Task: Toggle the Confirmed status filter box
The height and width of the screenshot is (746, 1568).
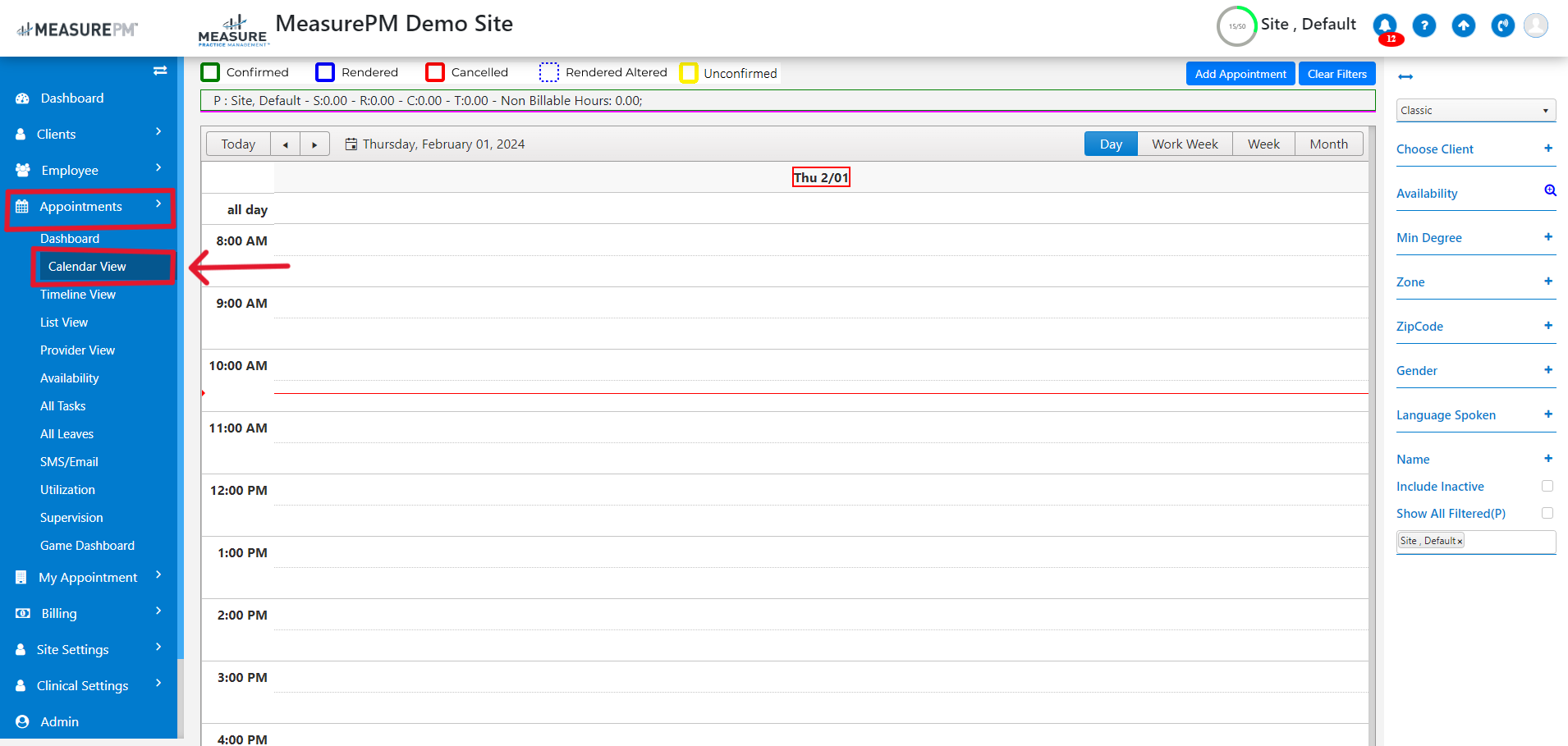Action: (210, 72)
